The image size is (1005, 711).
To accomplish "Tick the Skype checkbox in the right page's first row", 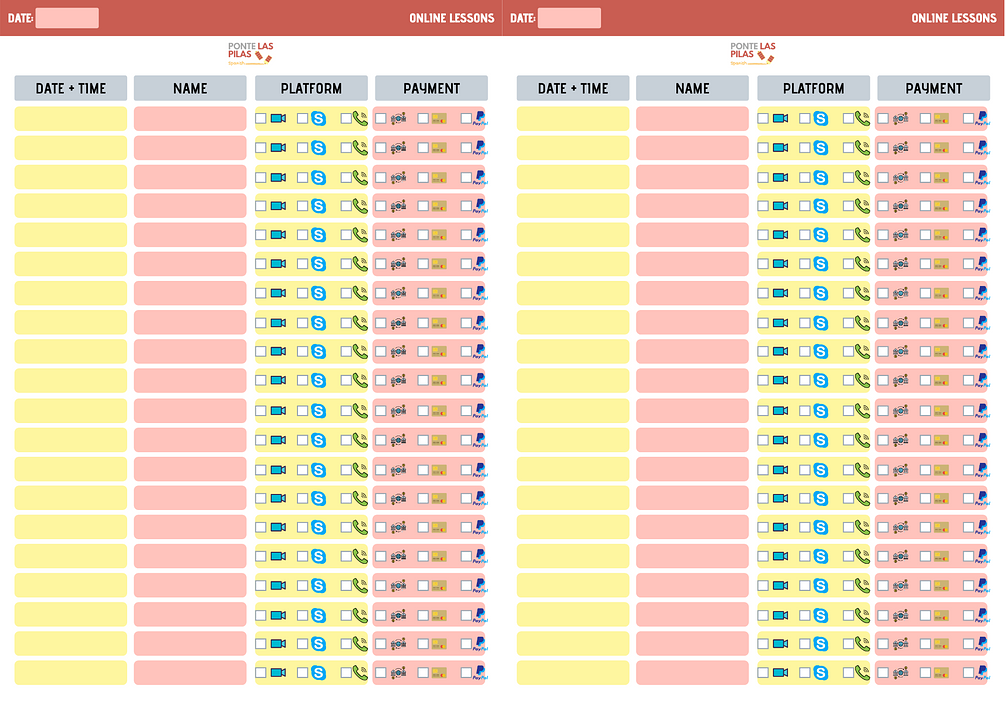I will (805, 118).
